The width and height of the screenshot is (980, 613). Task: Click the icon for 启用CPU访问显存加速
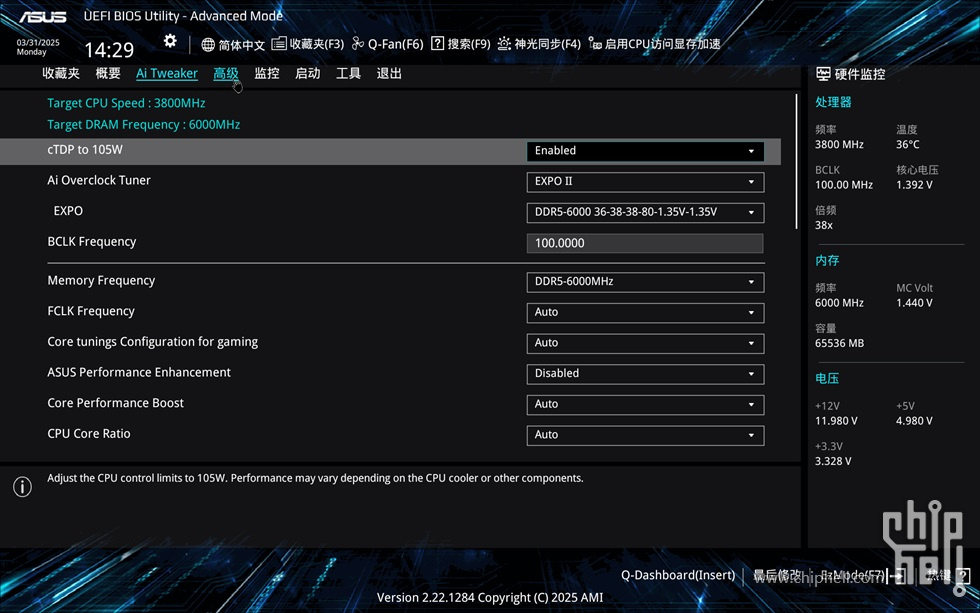click(595, 43)
